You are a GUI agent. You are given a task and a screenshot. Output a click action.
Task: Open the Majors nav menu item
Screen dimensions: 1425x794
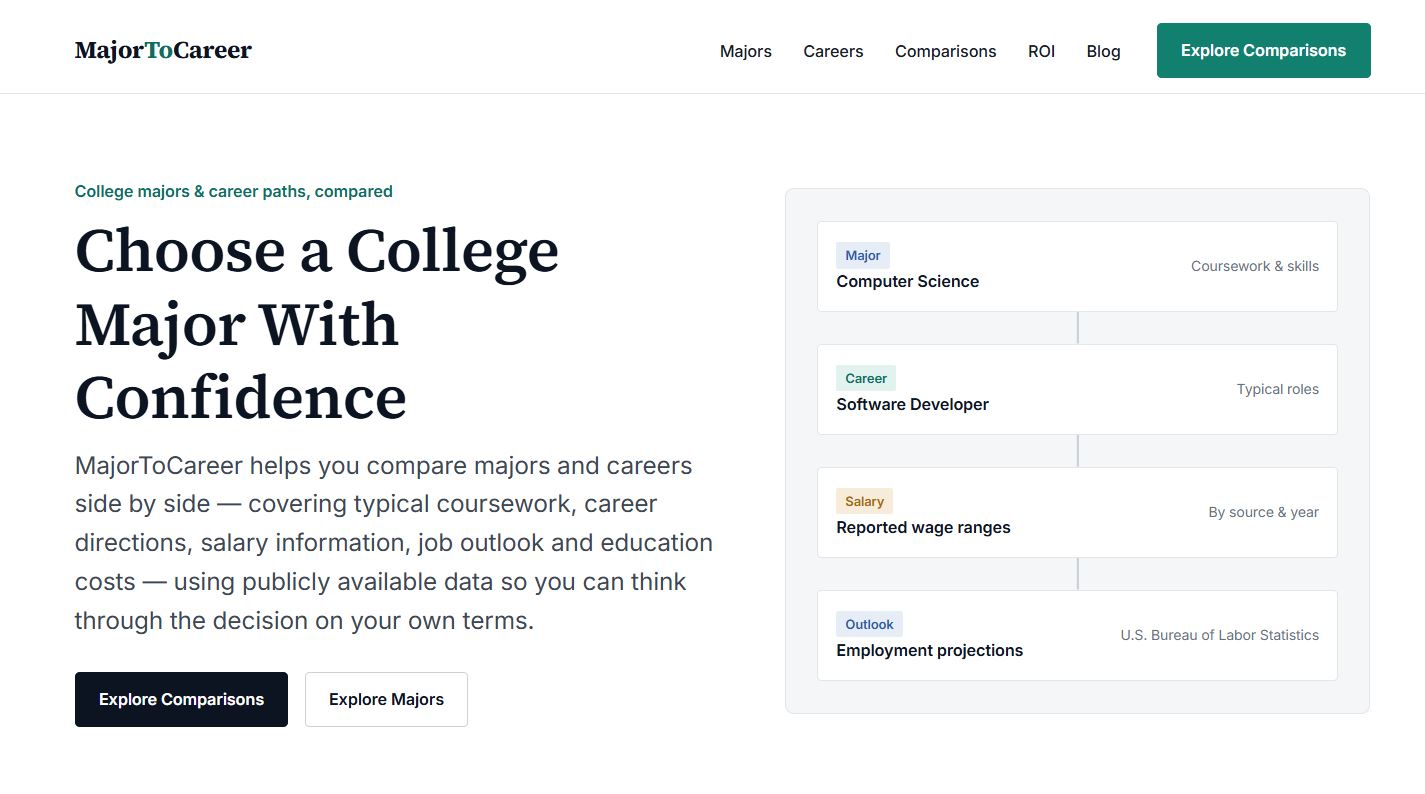pyautogui.click(x=746, y=51)
